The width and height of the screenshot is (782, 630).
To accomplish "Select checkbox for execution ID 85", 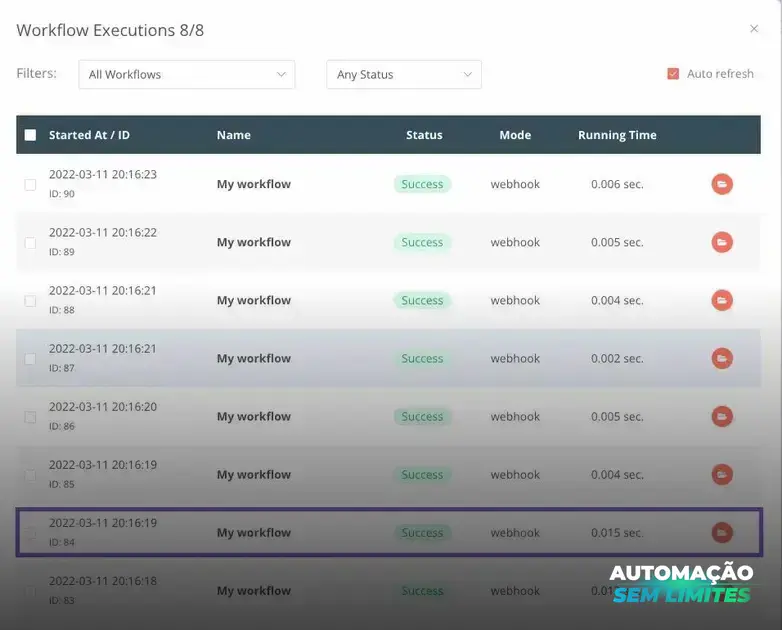I will coord(30,475).
